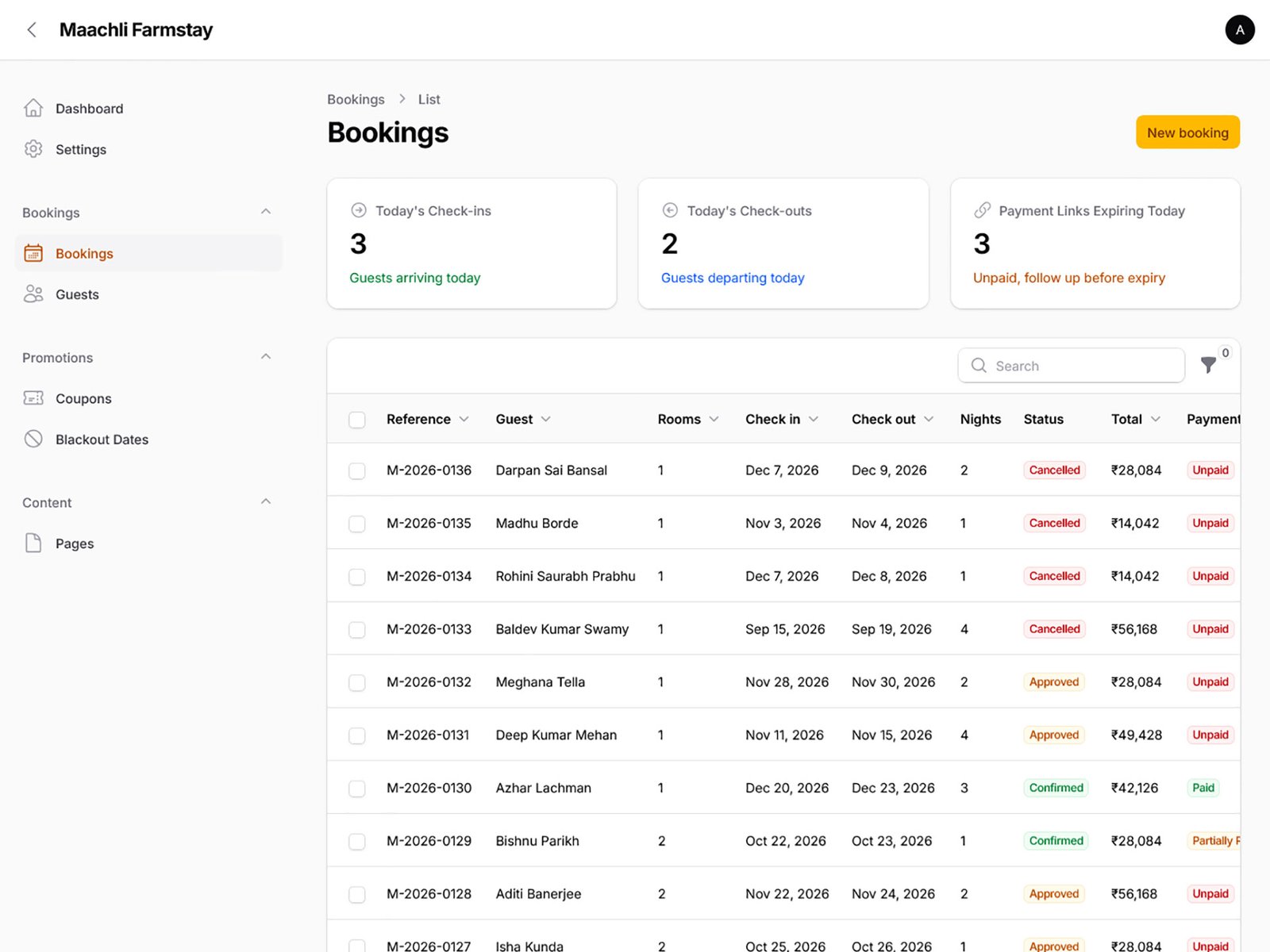Collapse the Bookings sidebar group
Image resolution: width=1270 pixels, height=952 pixels.
point(266,212)
